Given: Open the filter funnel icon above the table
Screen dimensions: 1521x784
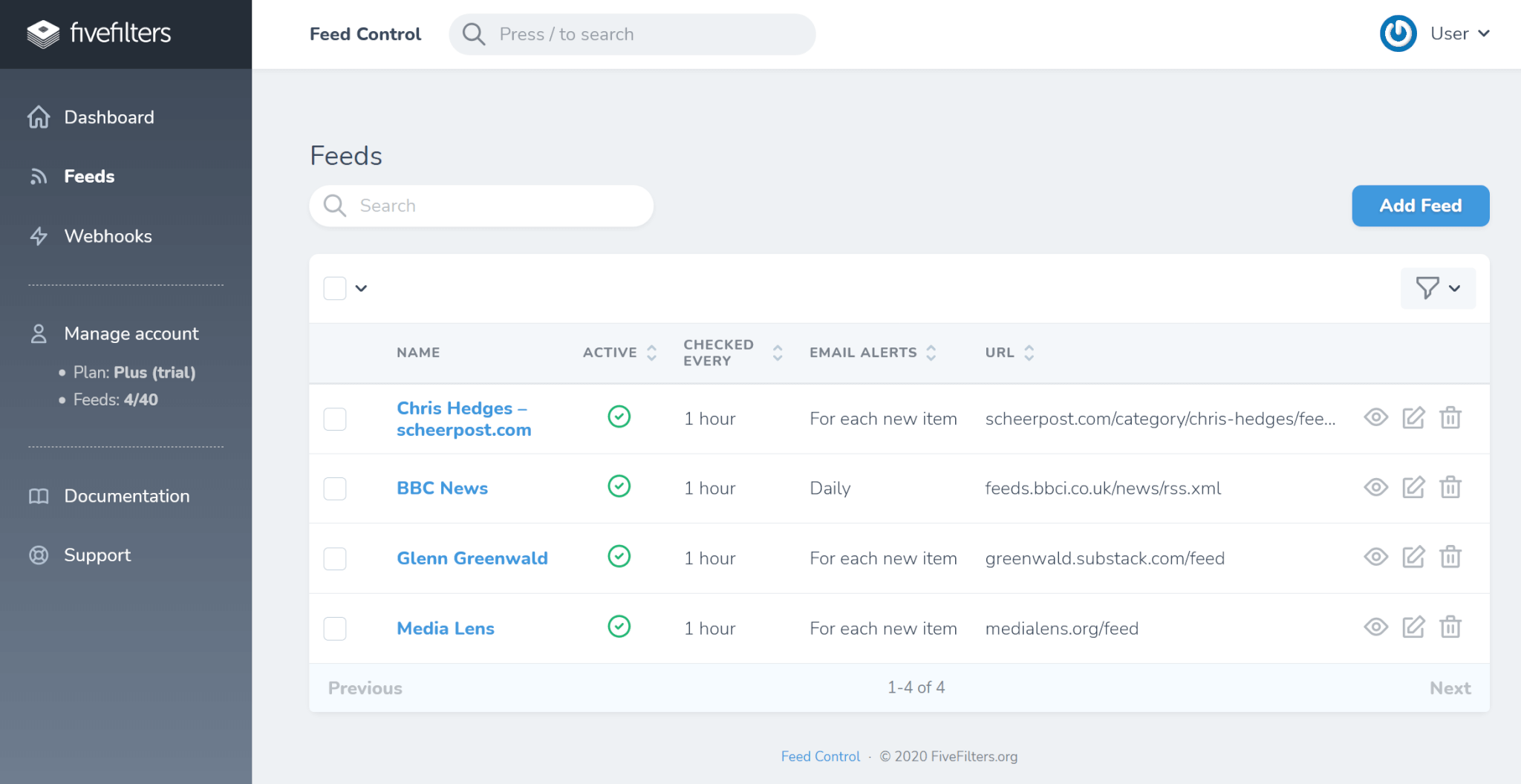Looking at the screenshot, I should click(x=1427, y=288).
